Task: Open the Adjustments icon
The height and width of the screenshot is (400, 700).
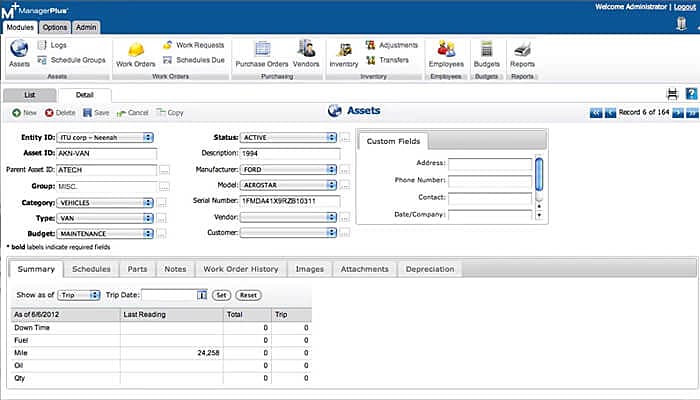Action: click(x=370, y=45)
